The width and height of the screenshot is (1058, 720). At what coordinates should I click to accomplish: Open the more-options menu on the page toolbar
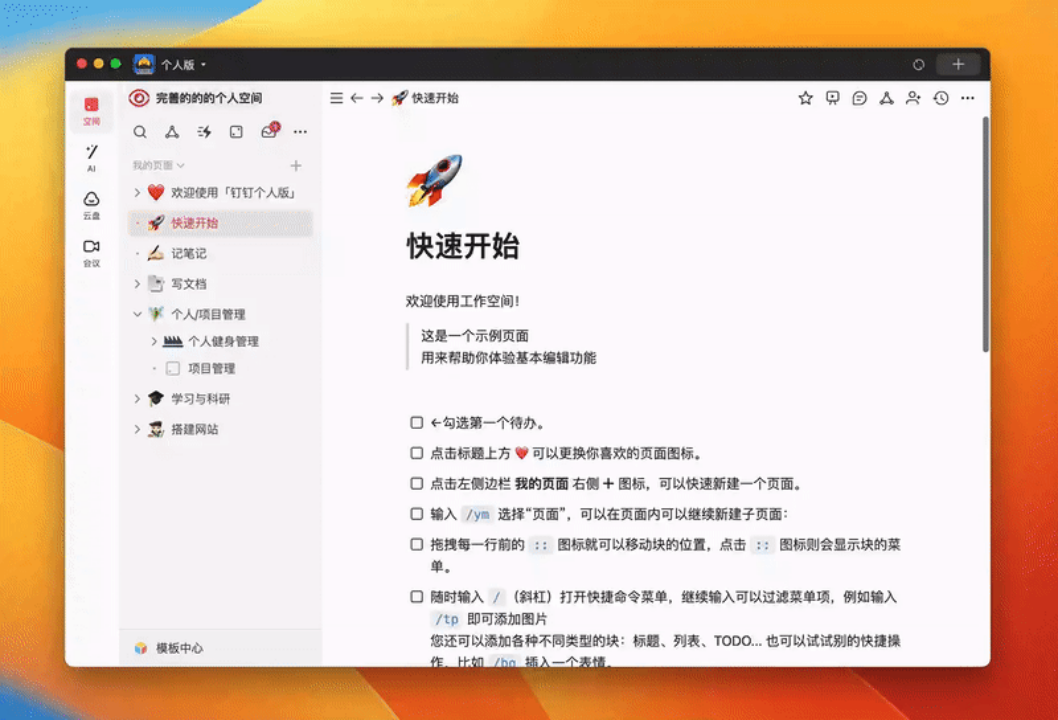[x=966, y=98]
